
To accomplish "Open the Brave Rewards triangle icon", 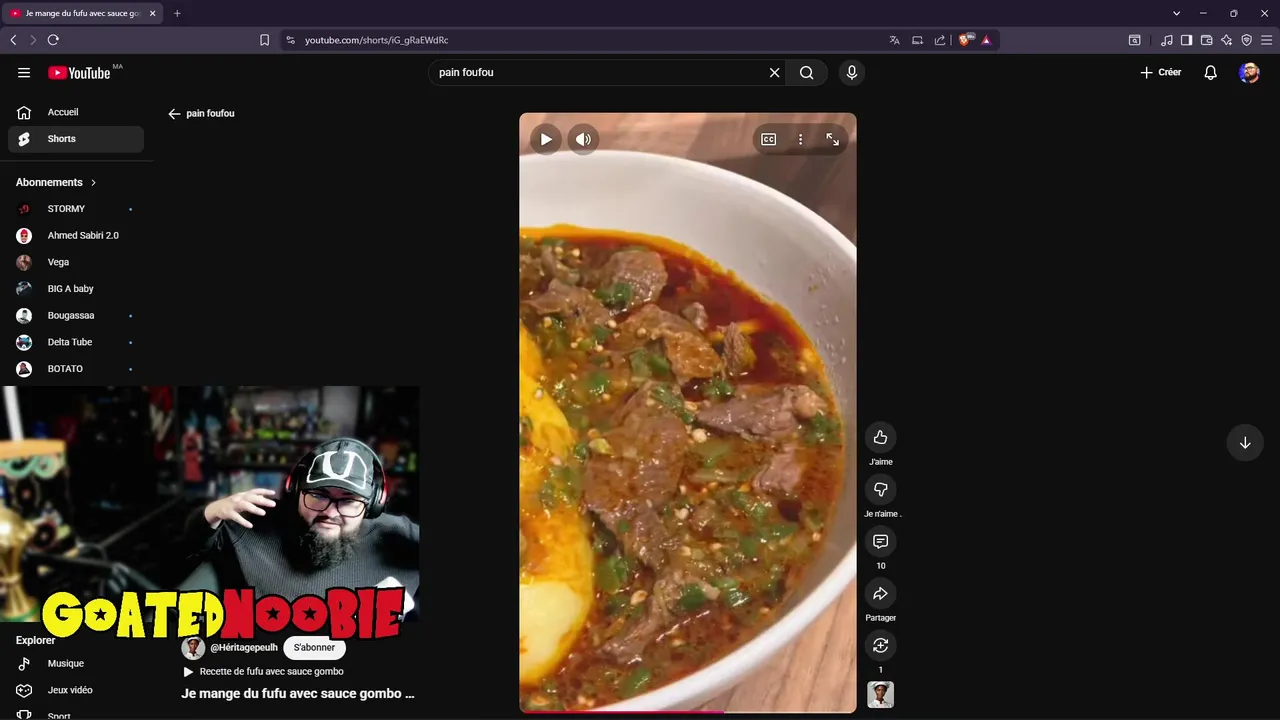I will point(986,40).
